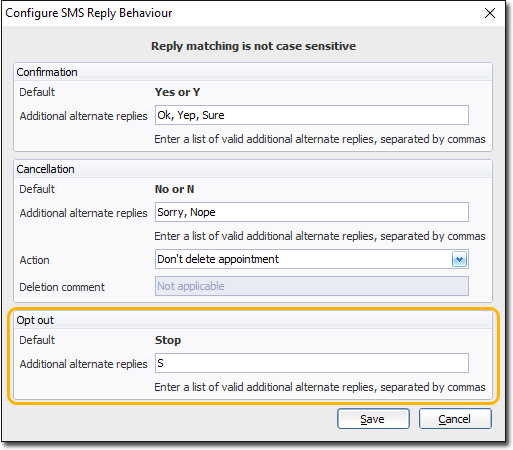This screenshot has width=513, height=450.
Task: Click the Save button
Action: (373, 419)
